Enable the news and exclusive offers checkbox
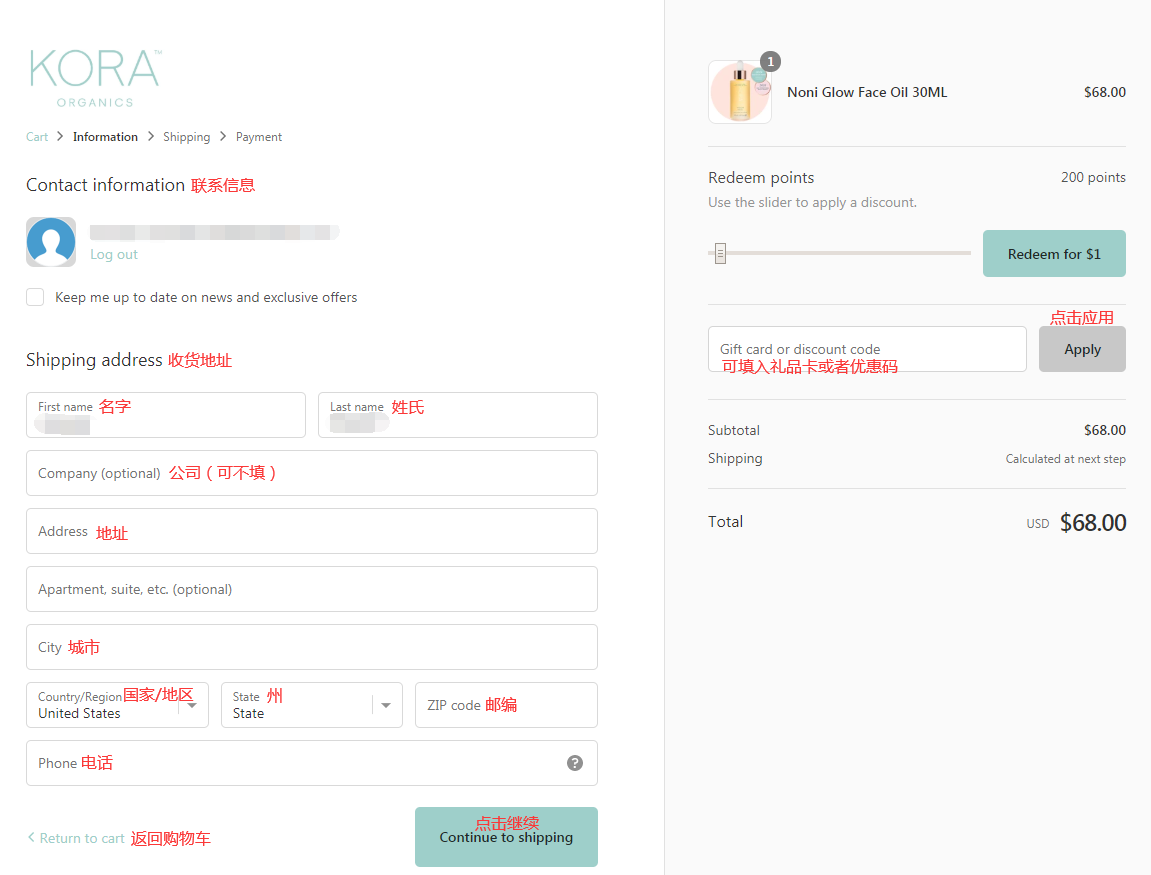1151x875 pixels. [36, 297]
